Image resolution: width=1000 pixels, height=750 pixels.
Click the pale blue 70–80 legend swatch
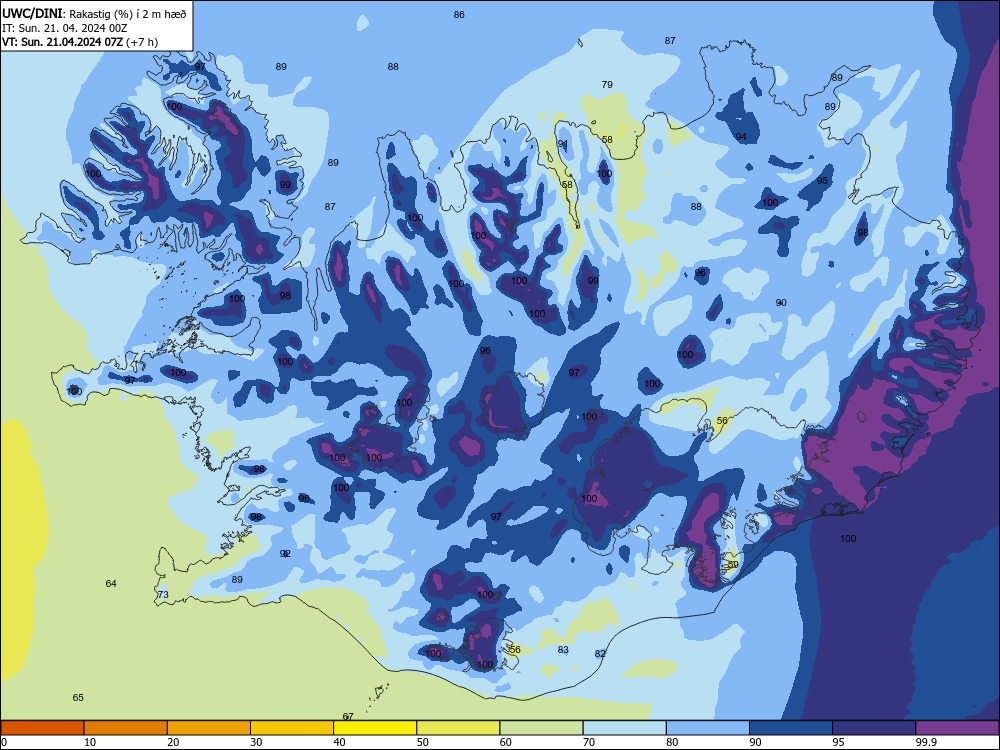pyautogui.click(x=624, y=728)
